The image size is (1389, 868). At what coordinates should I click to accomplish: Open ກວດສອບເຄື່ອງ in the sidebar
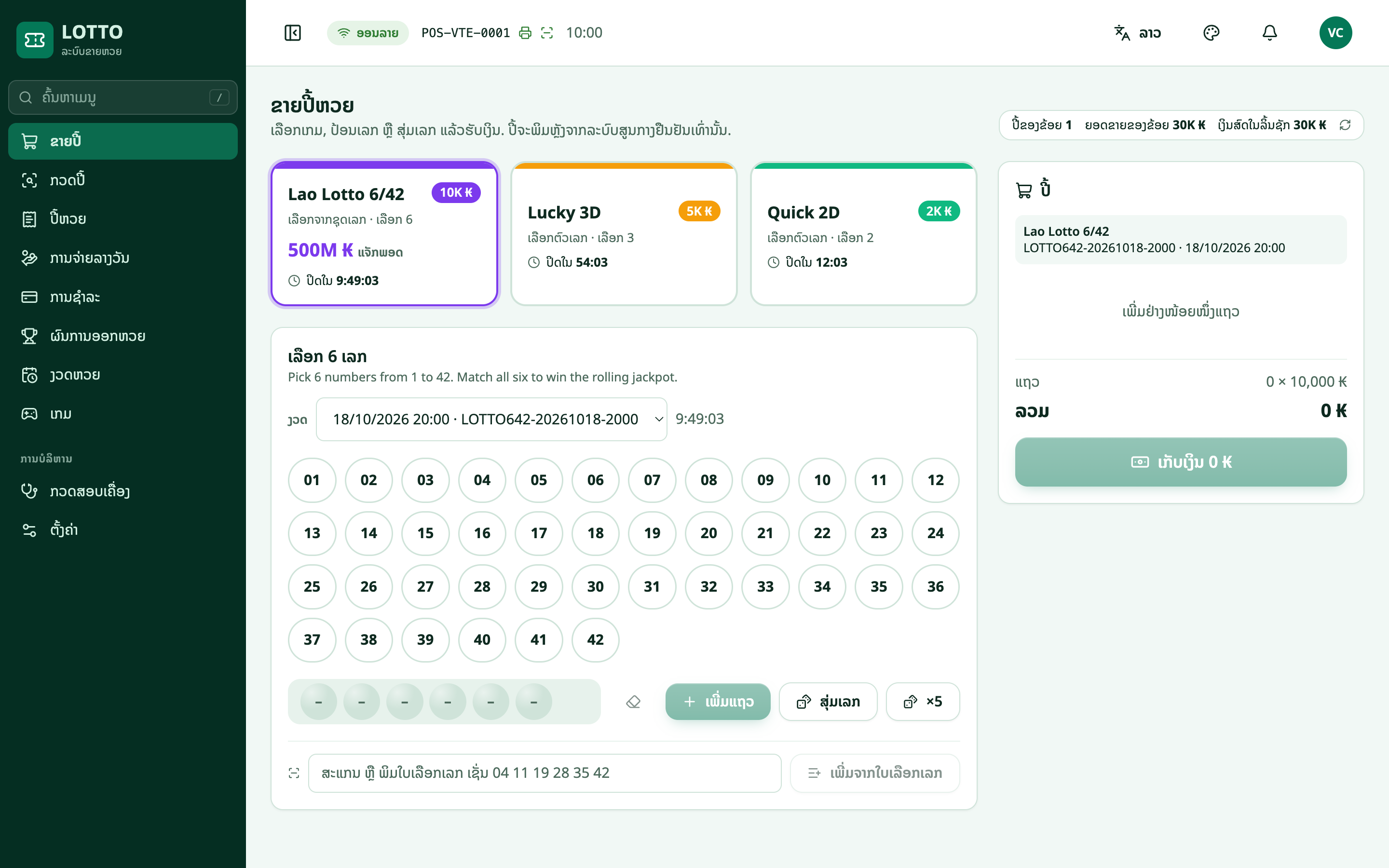coord(123,491)
